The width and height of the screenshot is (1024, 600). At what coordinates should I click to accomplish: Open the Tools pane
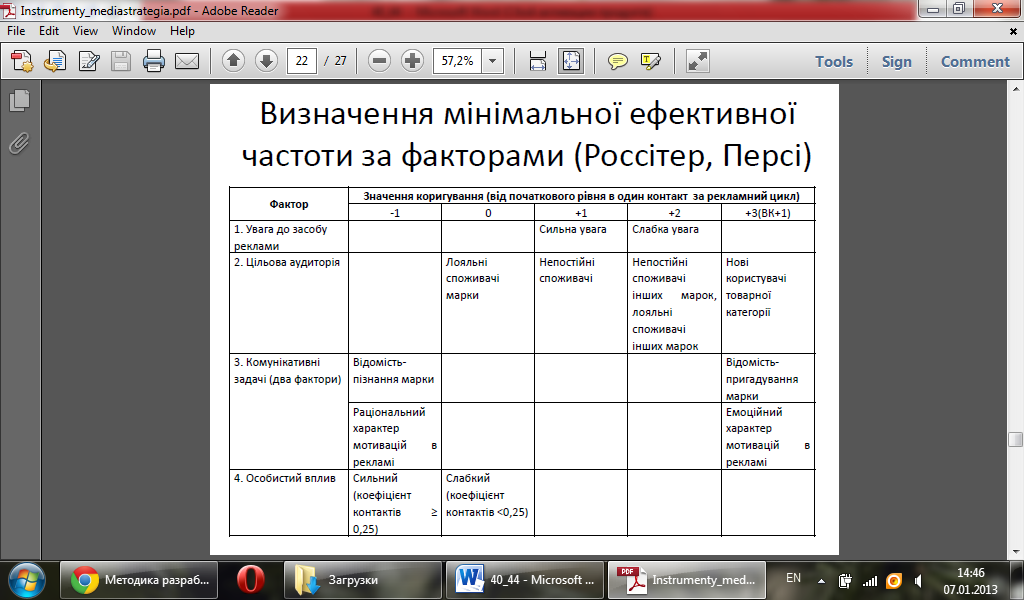834,61
